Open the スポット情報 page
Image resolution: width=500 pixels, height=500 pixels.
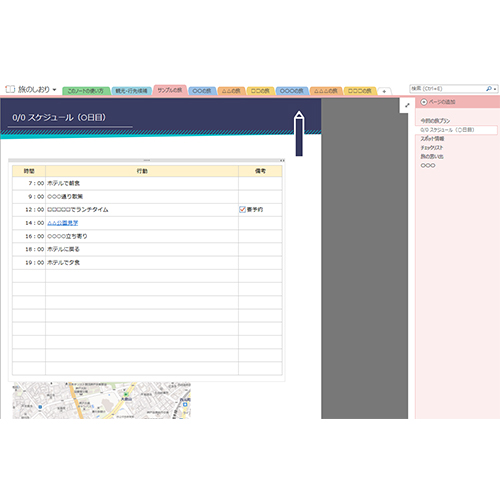coord(432,139)
